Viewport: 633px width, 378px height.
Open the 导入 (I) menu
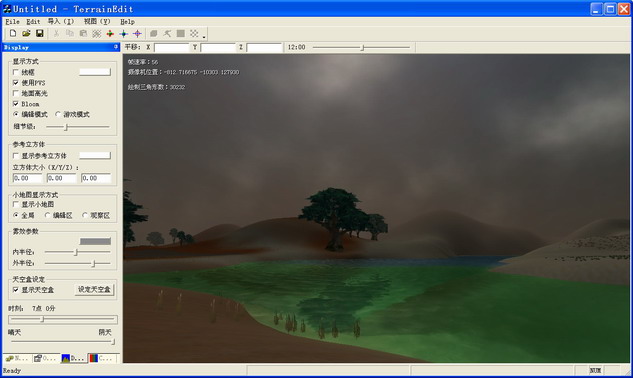(x=61, y=21)
